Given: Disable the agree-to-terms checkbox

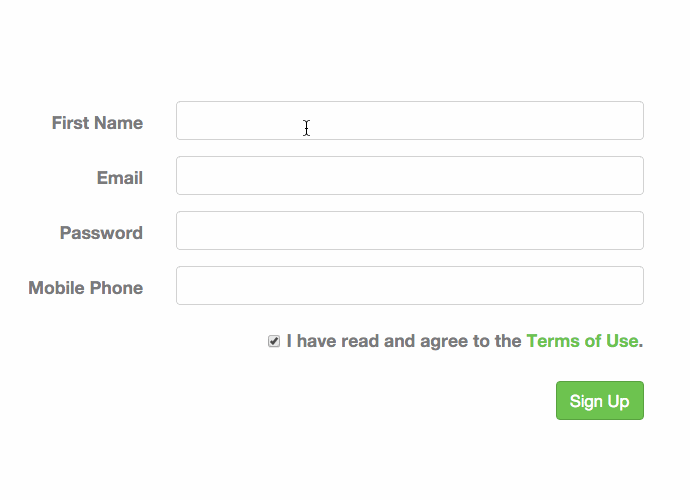Looking at the screenshot, I should pos(274,342).
